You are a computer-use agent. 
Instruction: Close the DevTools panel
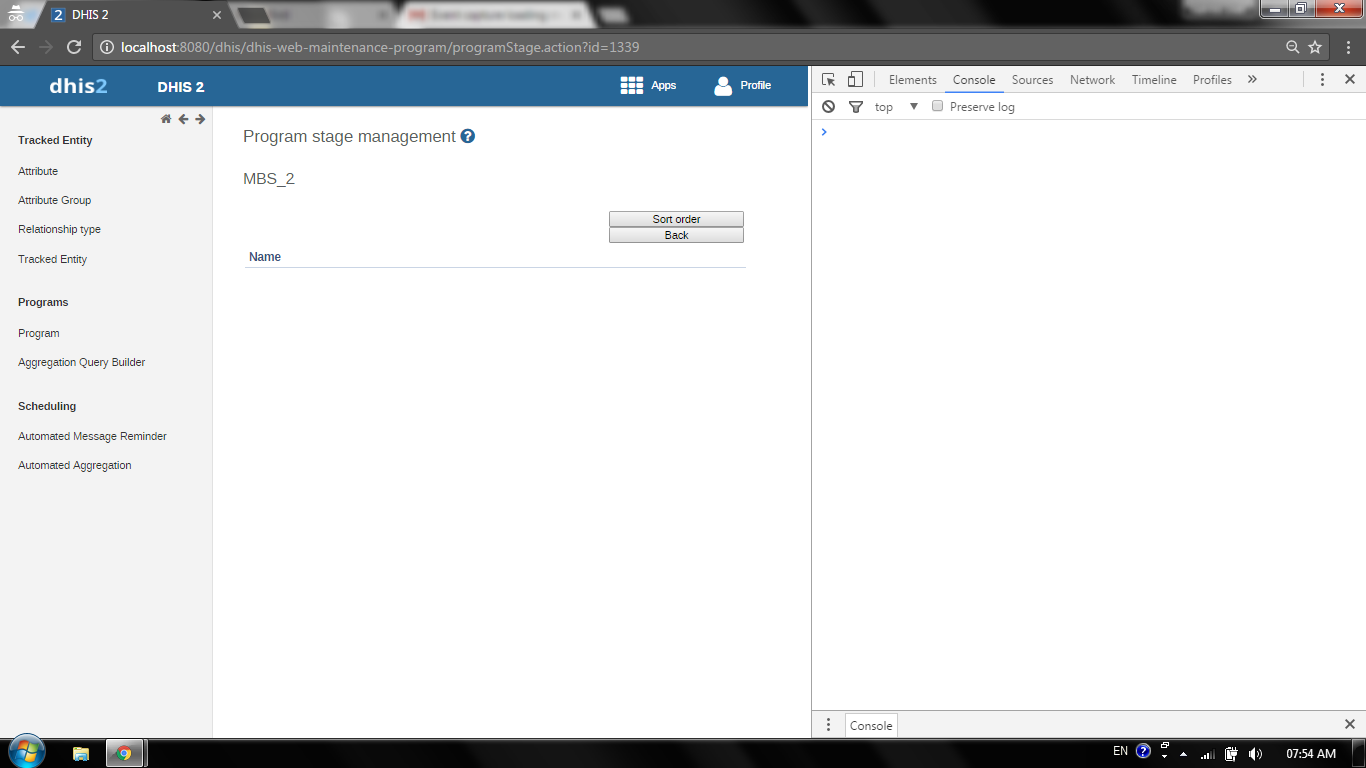(1349, 80)
